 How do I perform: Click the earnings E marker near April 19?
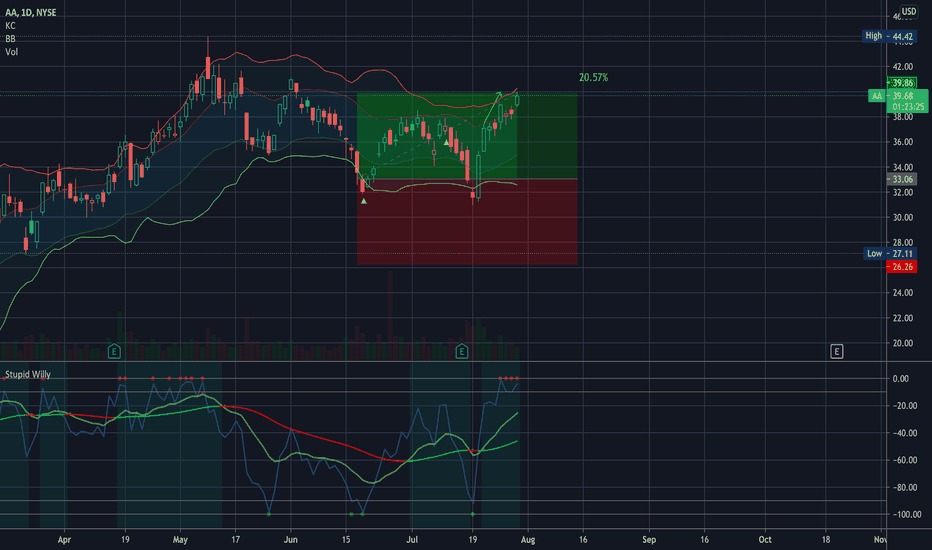point(114,351)
